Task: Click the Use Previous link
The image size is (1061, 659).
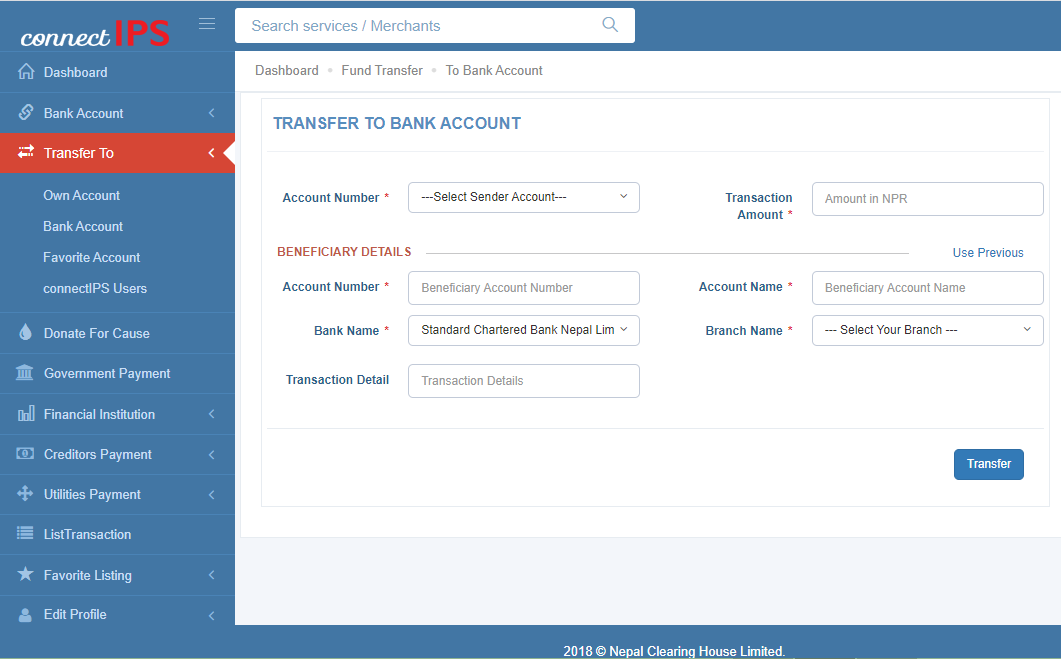Action: [x=987, y=253]
